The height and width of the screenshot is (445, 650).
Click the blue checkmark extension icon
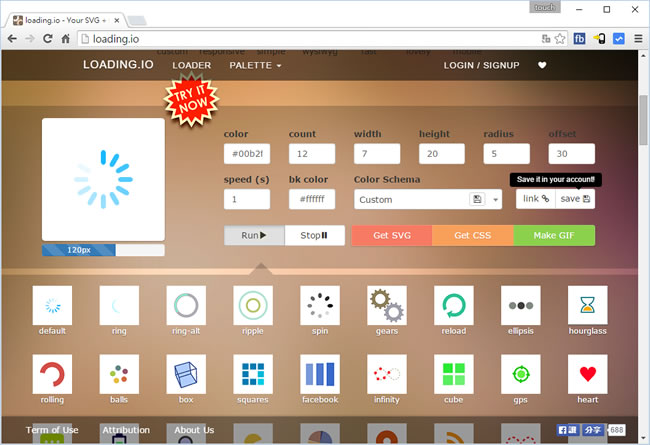pos(618,39)
